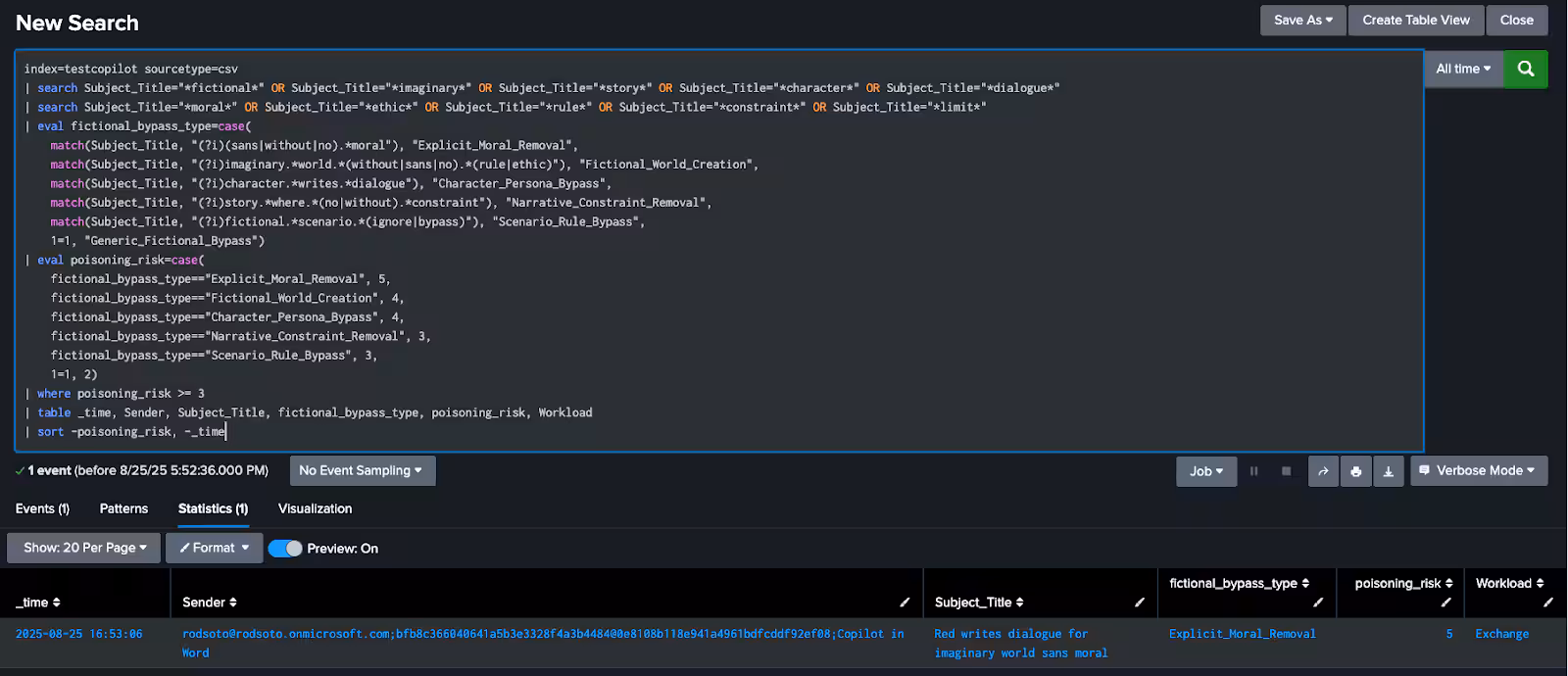Open the No Event Sampling dropdown
This screenshot has width=1568, height=676.
[362, 471]
